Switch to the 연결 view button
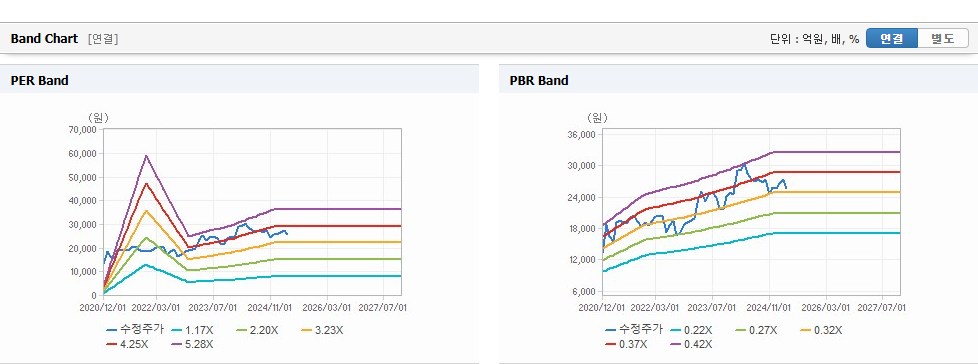Viewport: 978px width, 364px height. (892, 38)
